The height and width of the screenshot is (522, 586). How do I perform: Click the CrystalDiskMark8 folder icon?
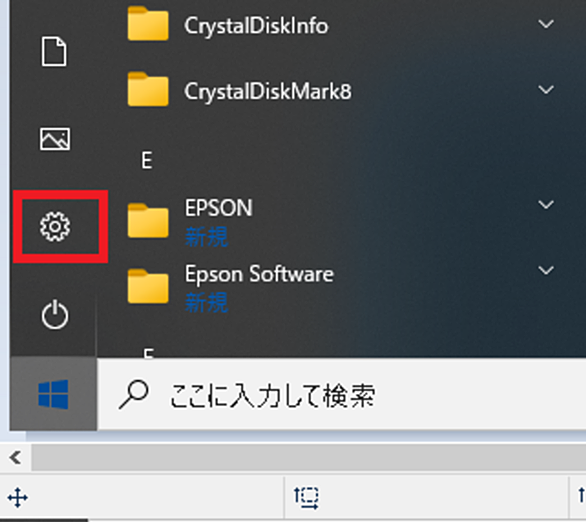(x=148, y=89)
